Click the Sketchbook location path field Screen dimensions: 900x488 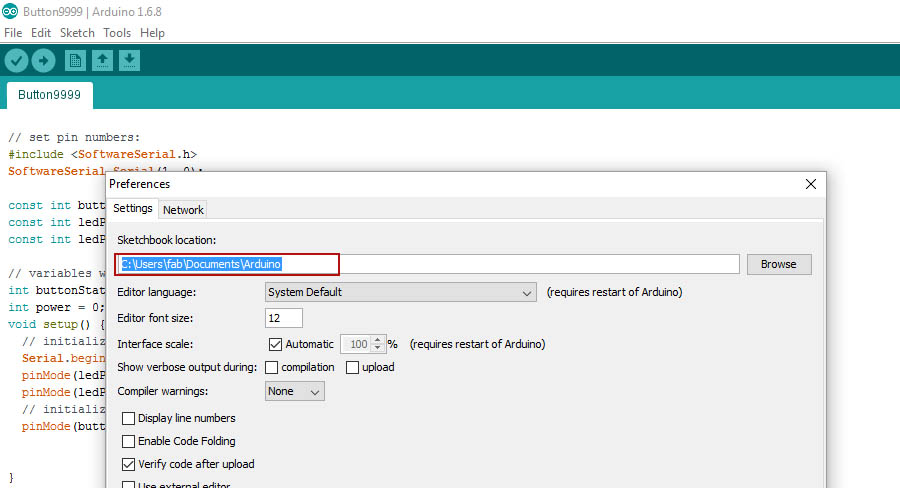click(x=427, y=264)
